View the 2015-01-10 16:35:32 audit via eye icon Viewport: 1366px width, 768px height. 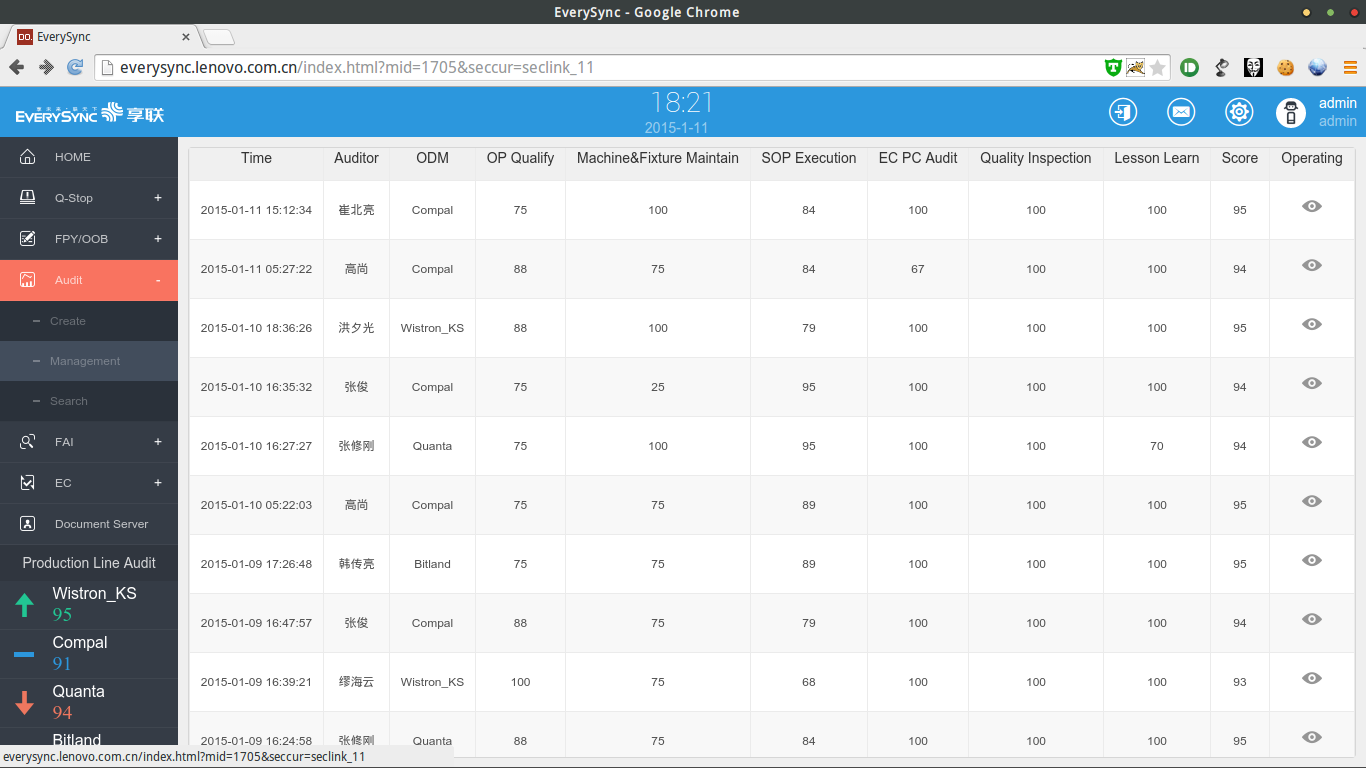[1312, 383]
